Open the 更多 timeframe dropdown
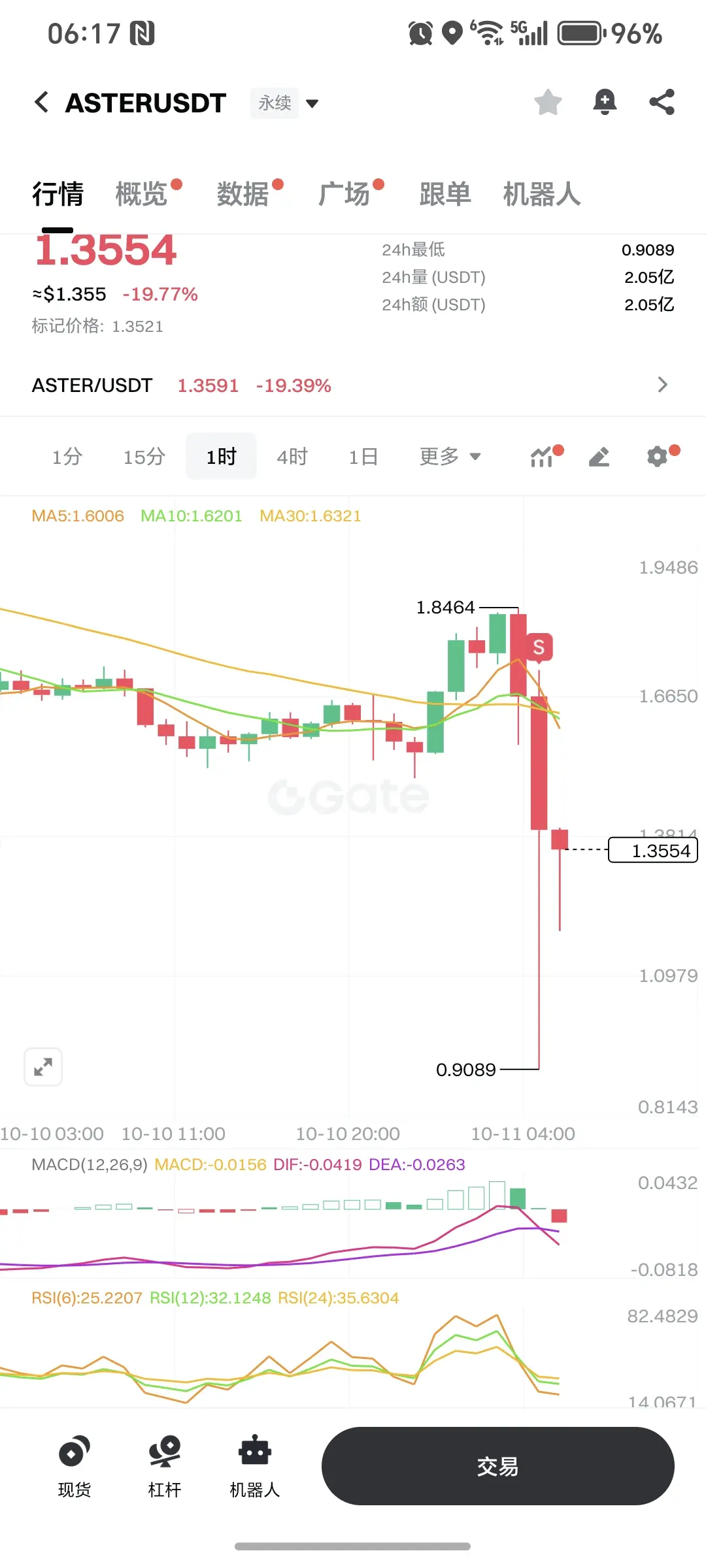 [450, 456]
